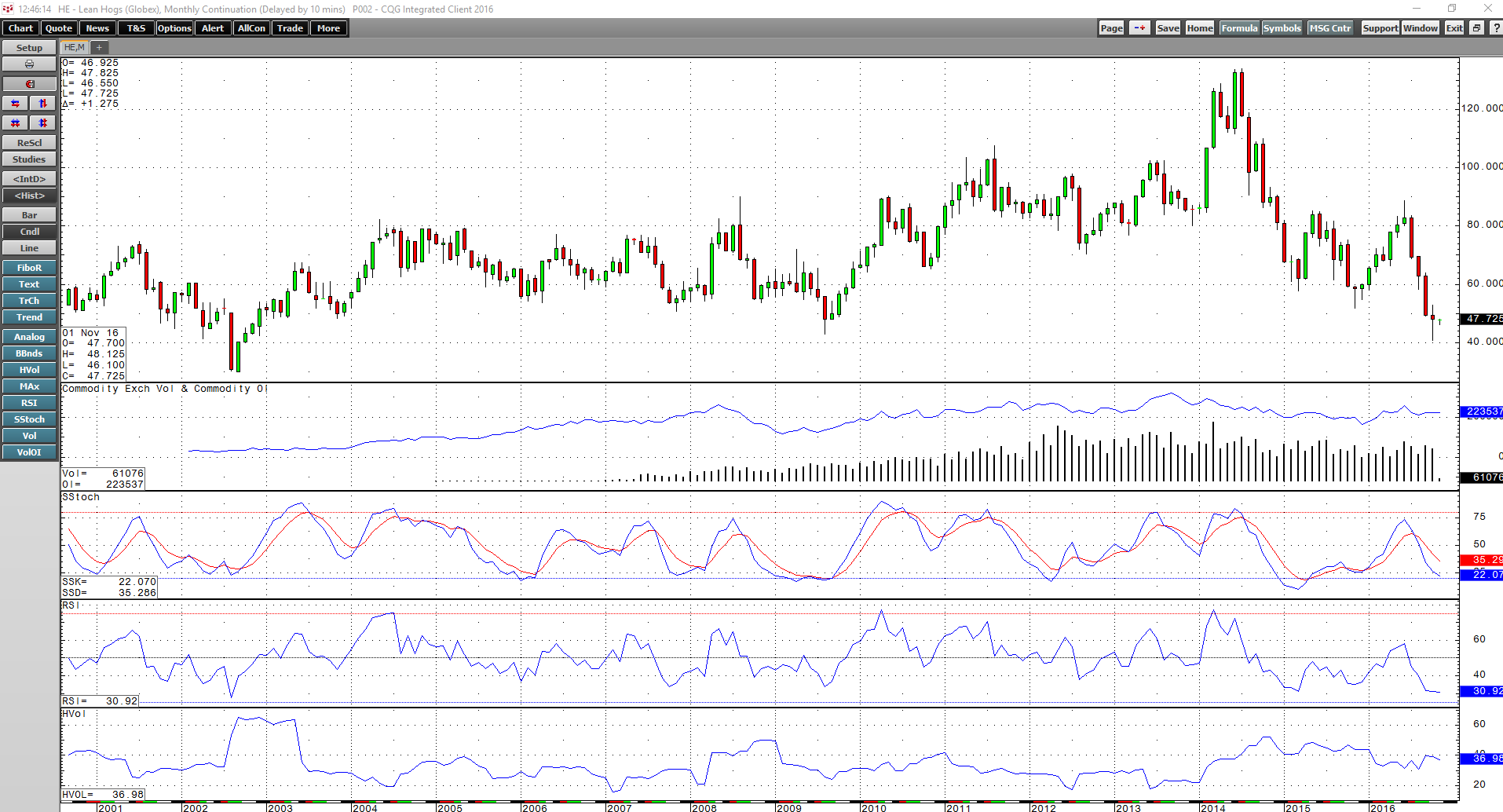Open the Studies panel
Image resolution: width=1503 pixels, height=812 pixels.
coord(29,159)
